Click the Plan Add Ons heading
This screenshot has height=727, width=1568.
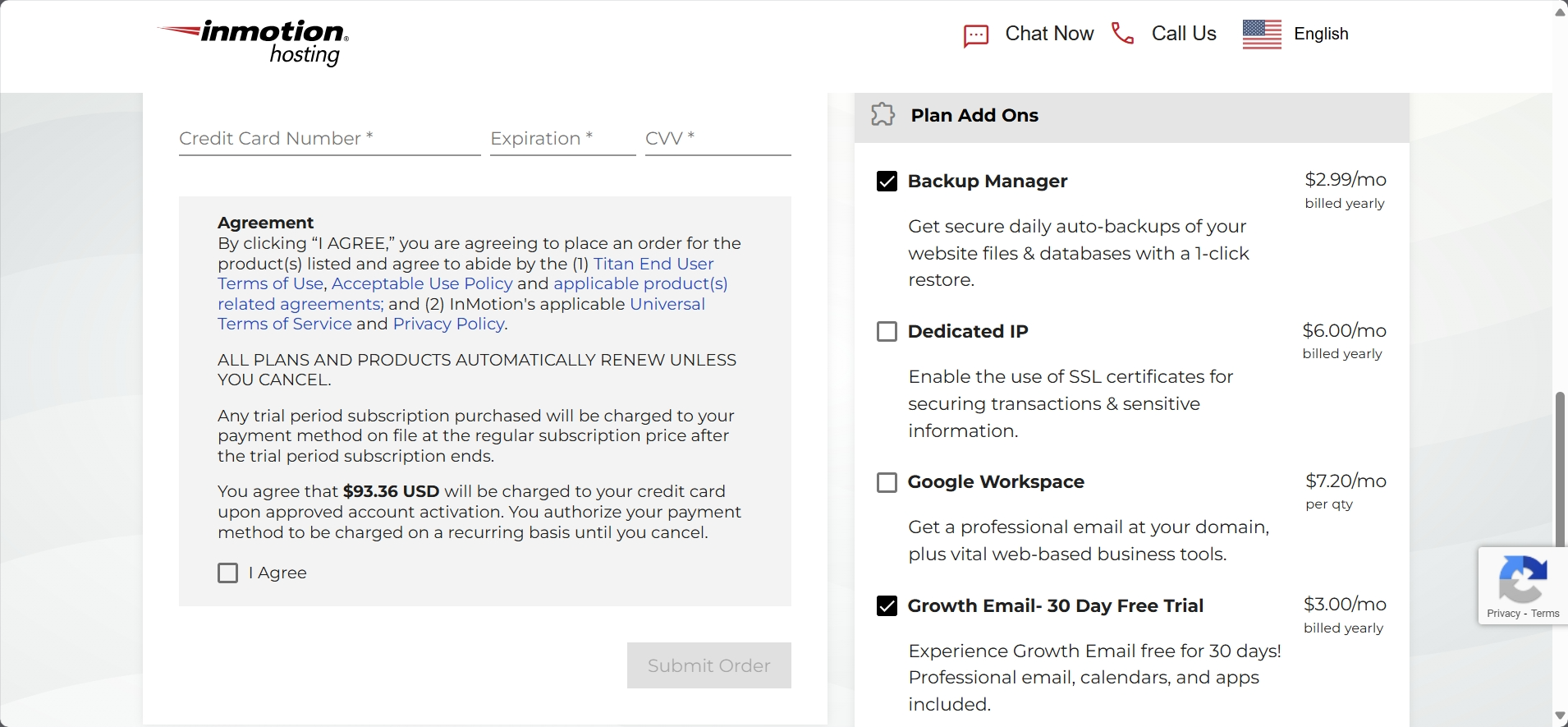(x=974, y=115)
